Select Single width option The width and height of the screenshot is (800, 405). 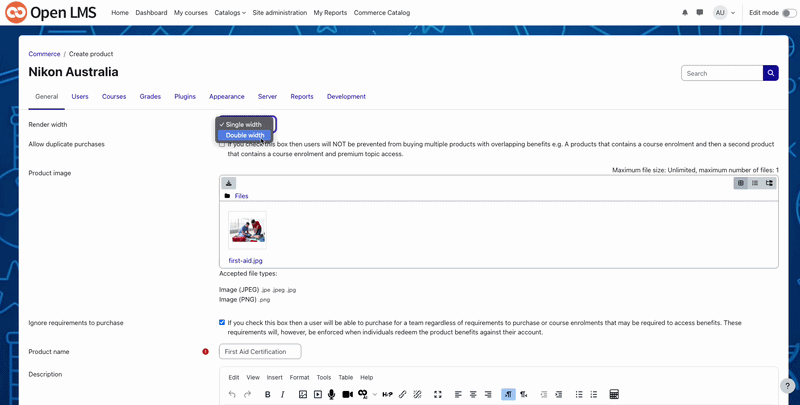244,124
